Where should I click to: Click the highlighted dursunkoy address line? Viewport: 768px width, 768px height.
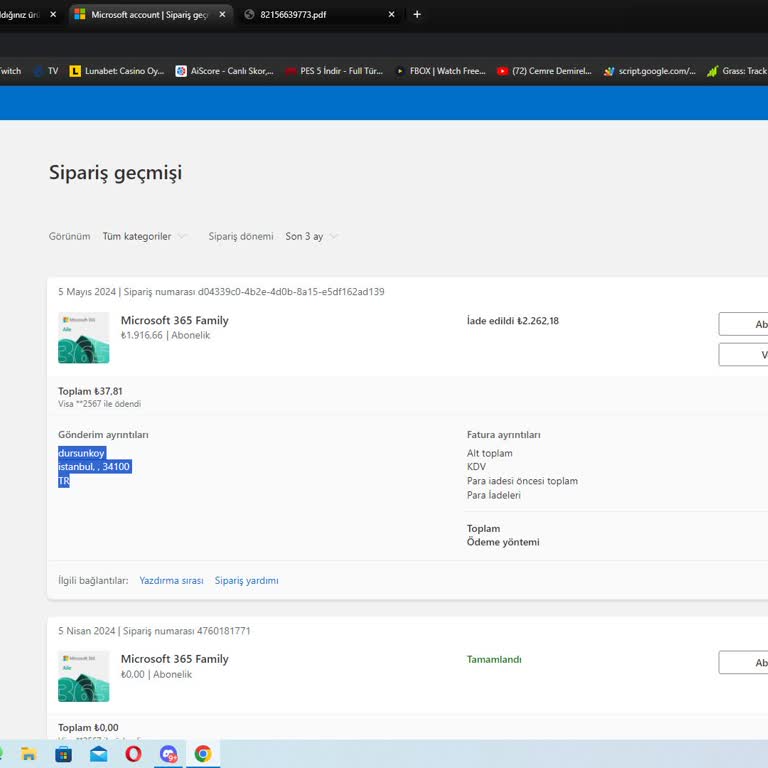[x=81, y=453]
